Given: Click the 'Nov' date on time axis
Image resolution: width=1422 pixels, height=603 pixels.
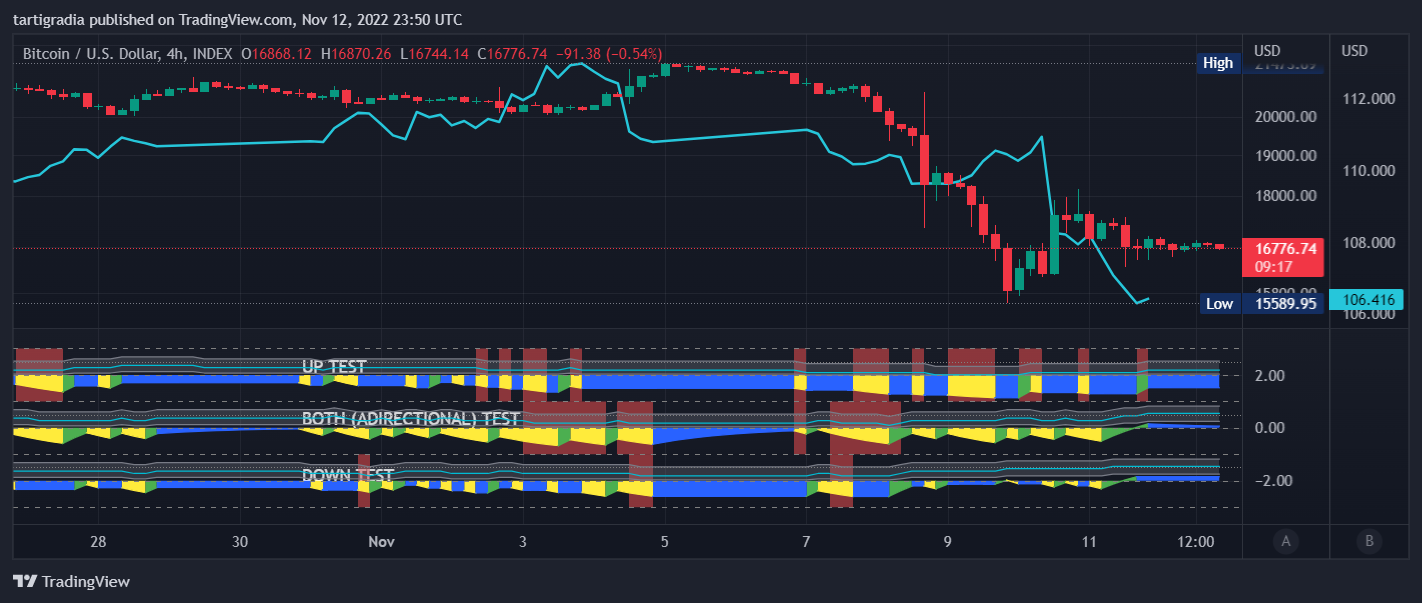Looking at the screenshot, I should click(x=381, y=542).
